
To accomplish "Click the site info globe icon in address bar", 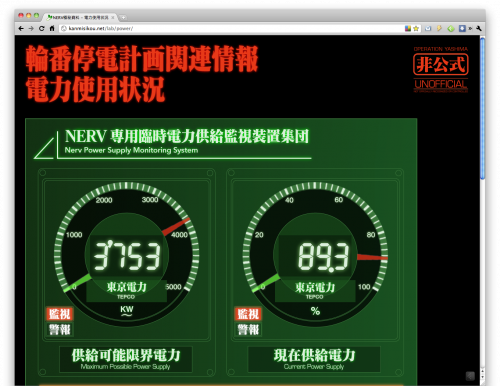I will 63,29.
